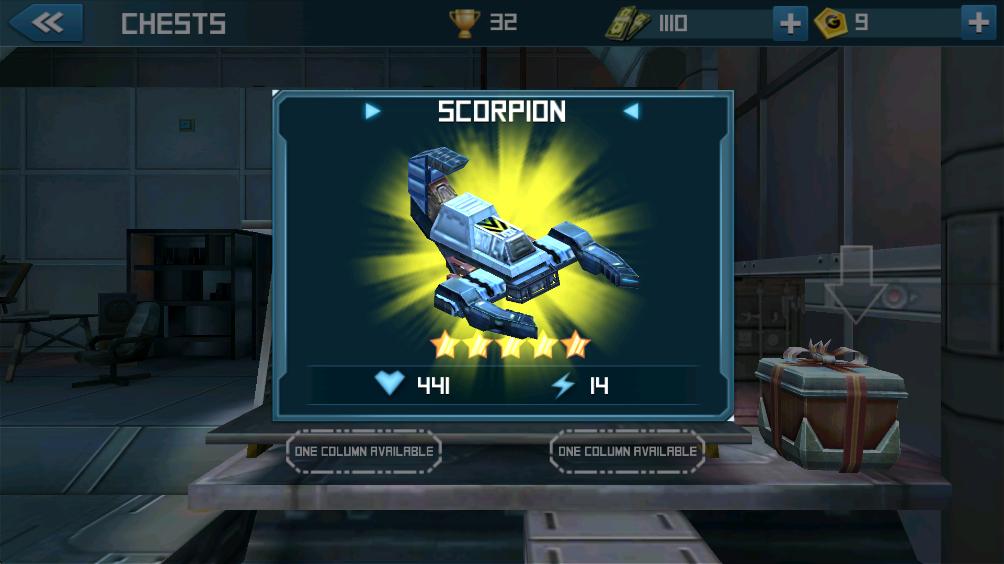Tap right One Column Available slot
The height and width of the screenshot is (564, 1004).
628,451
